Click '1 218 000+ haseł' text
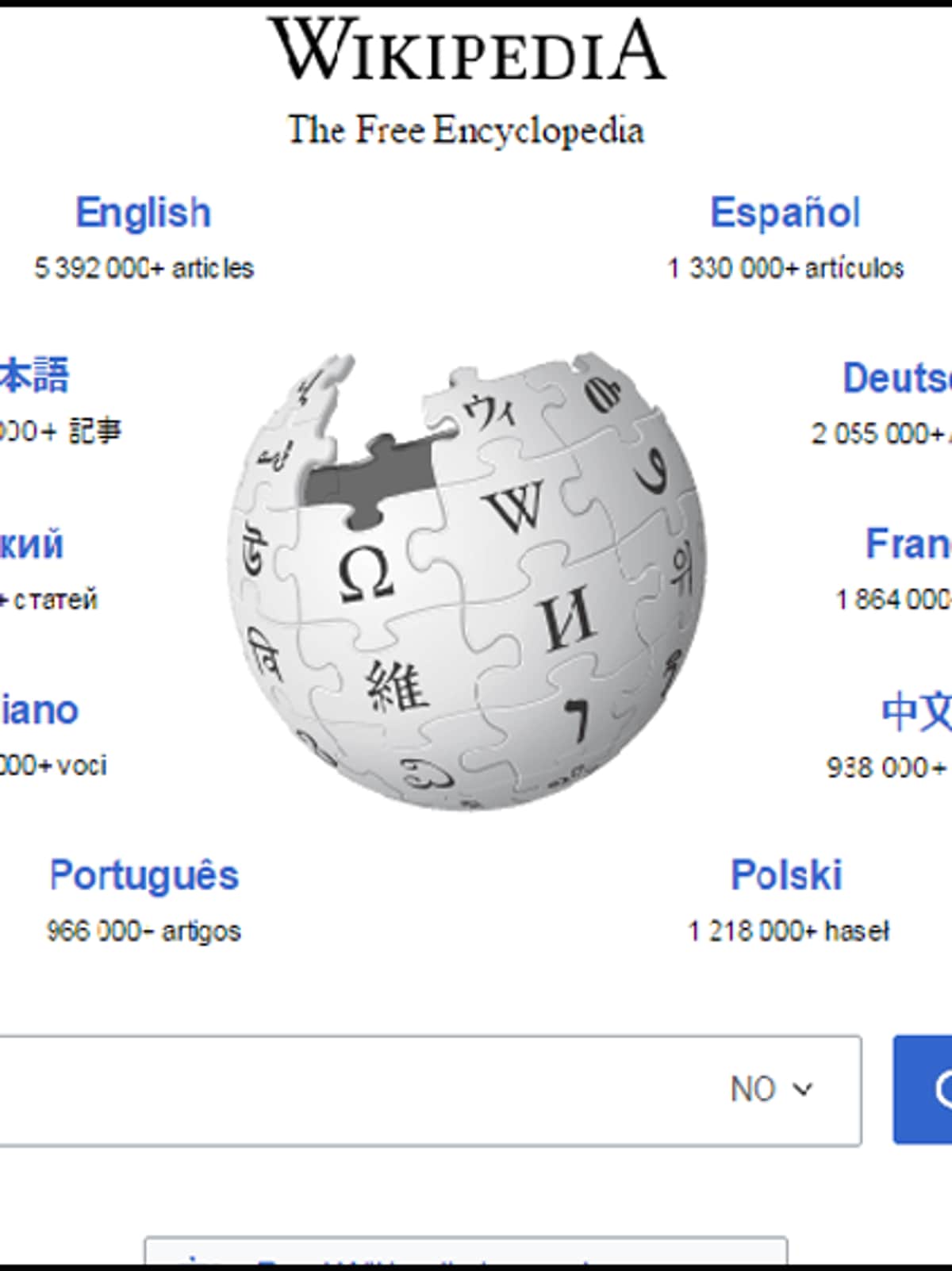The width and height of the screenshot is (952, 1271). [x=788, y=931]
